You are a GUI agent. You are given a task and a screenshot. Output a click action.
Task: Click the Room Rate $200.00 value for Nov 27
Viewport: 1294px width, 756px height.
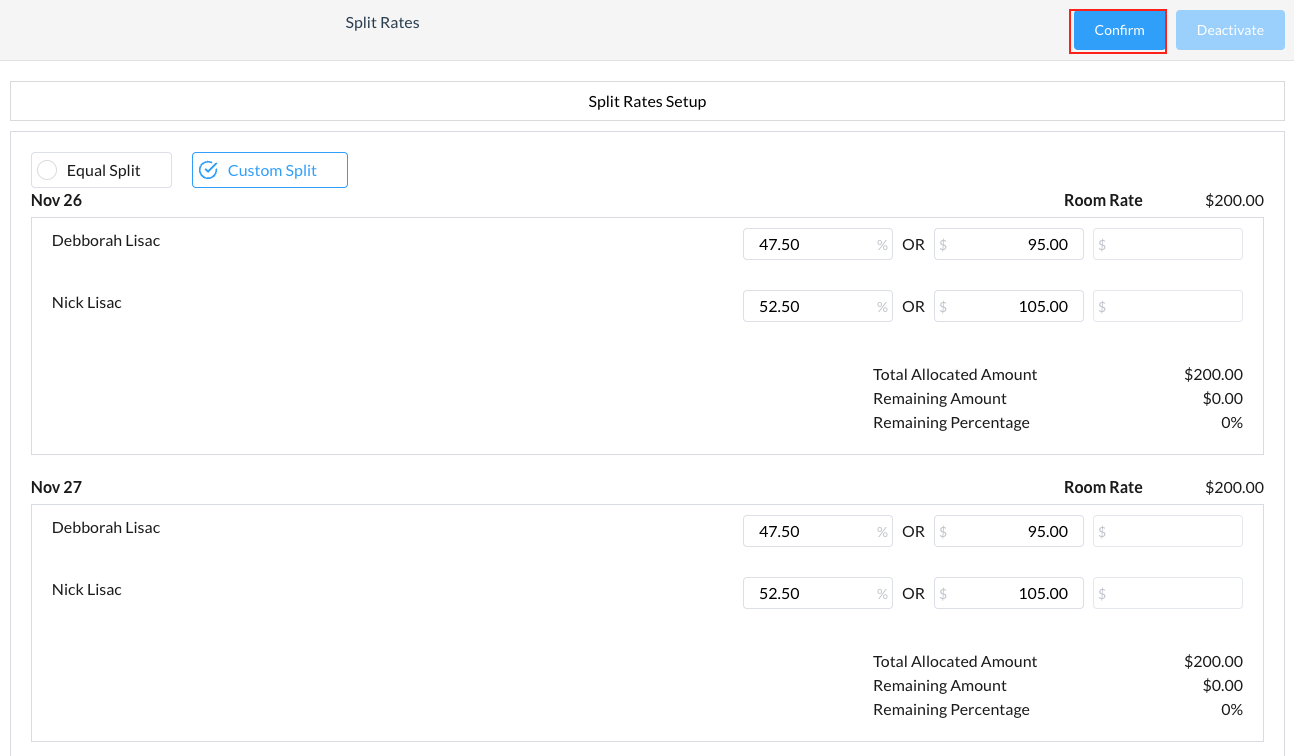pos(1233,487)
